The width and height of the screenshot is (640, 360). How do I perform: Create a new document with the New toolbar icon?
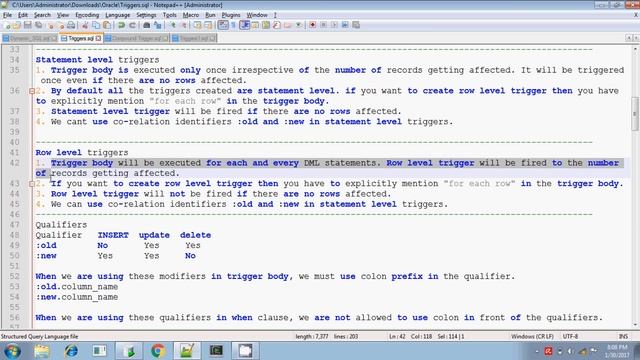tap(7, 25)
